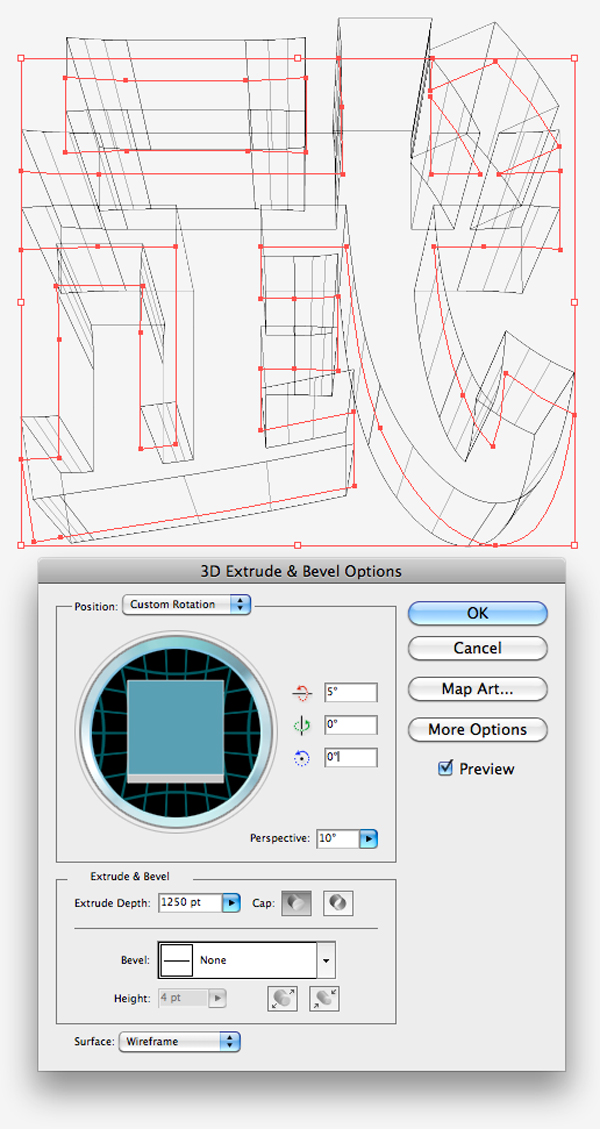Click the Z axis rotation angle field

point(351,757)
